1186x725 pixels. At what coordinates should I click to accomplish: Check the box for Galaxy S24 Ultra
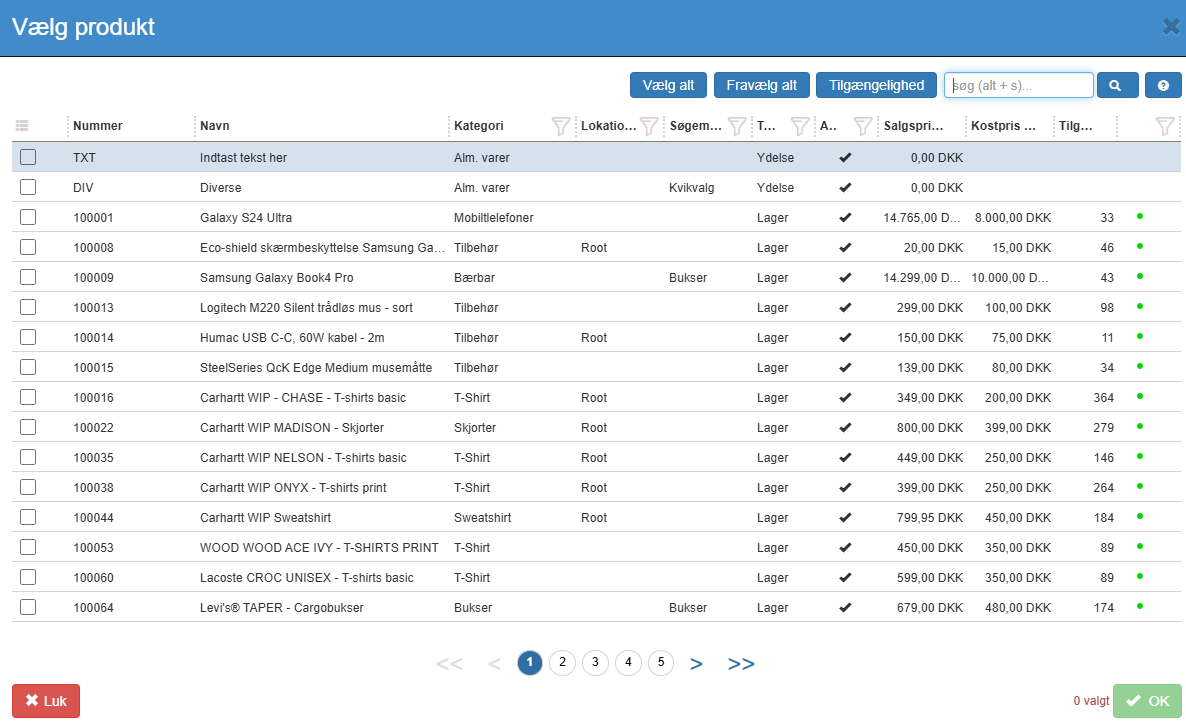click(x=28, y=217)
